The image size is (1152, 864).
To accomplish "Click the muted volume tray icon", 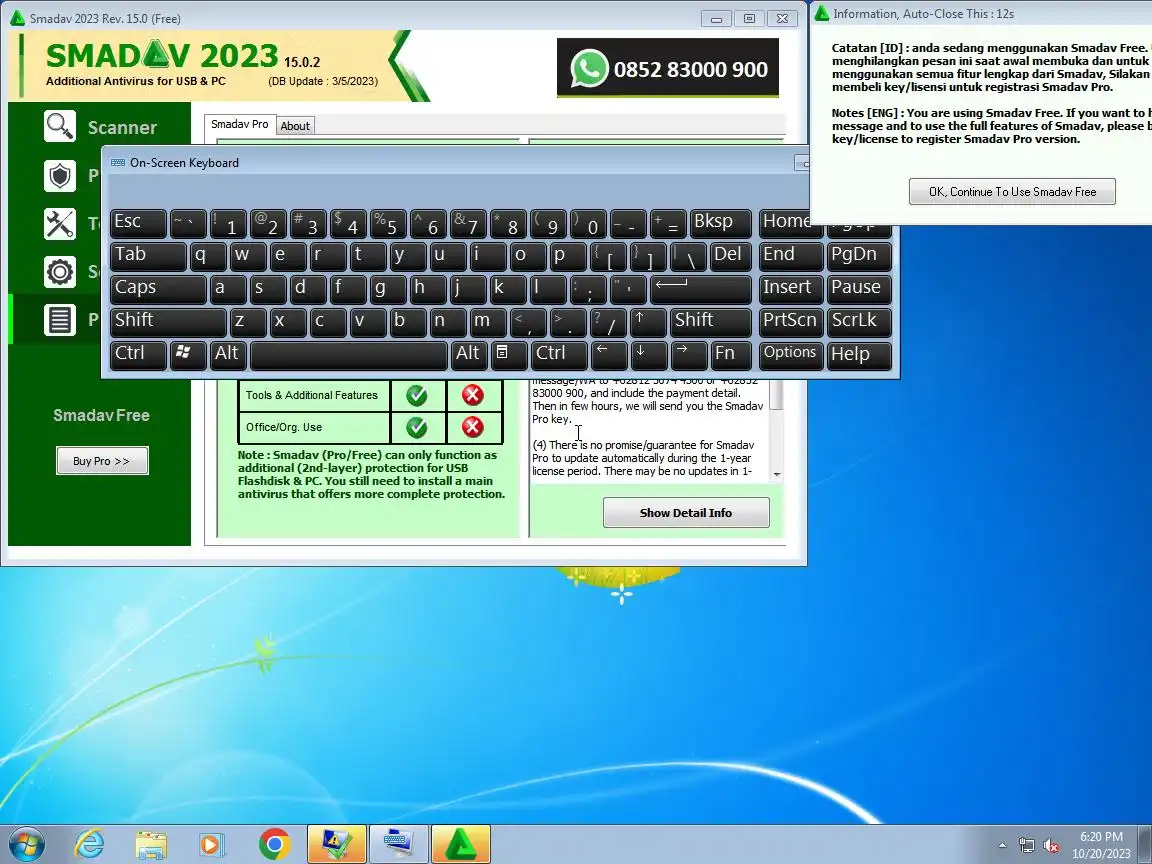I will click(x=1051, y=846).
